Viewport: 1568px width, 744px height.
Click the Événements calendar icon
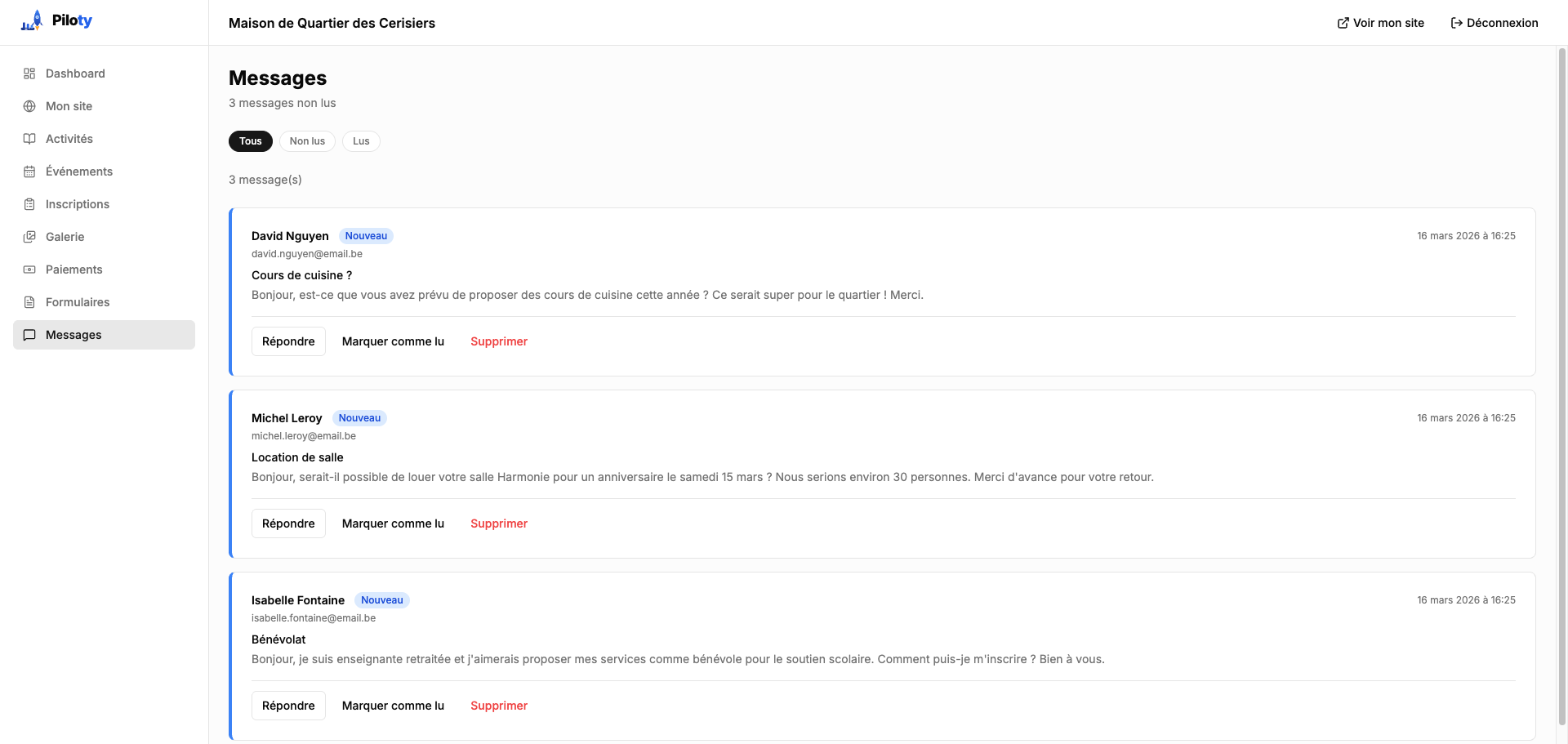29,172
